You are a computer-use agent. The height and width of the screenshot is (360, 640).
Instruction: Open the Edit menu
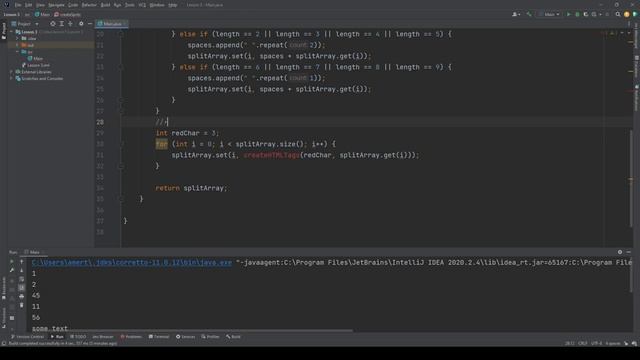(29, 5)
